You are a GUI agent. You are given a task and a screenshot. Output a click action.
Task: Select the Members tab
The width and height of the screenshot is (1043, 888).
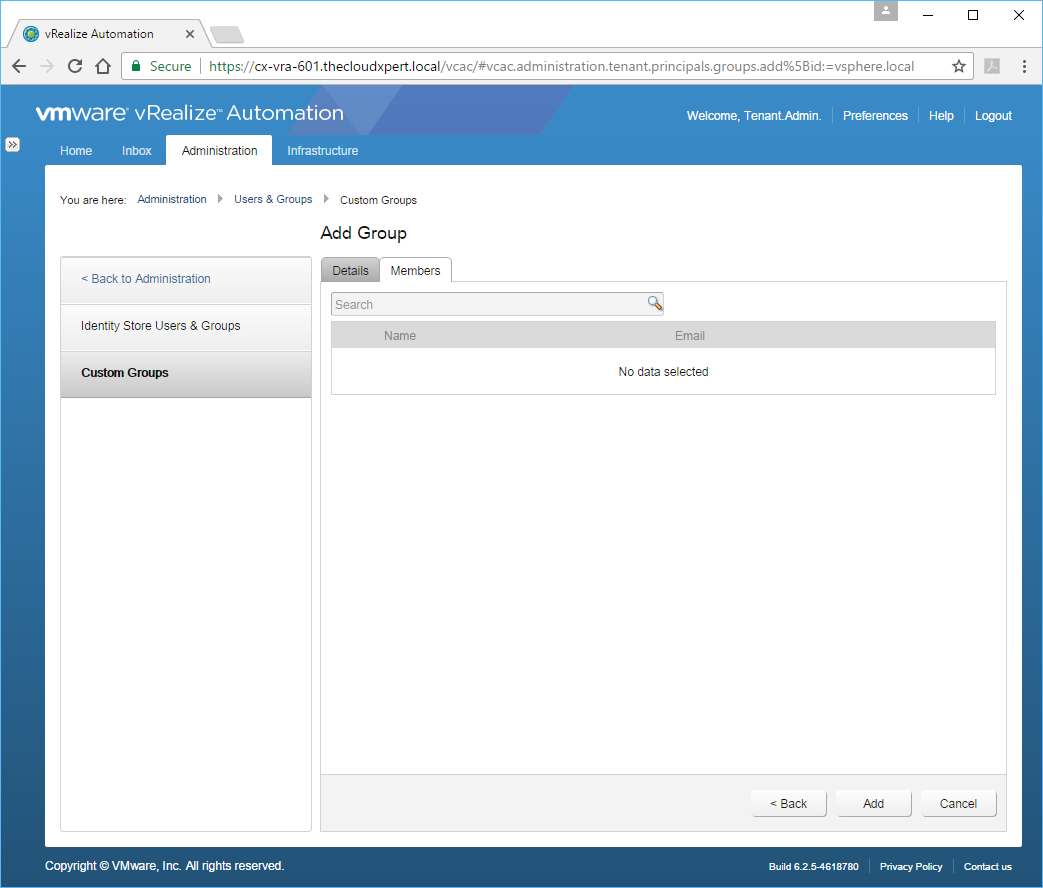415,271
